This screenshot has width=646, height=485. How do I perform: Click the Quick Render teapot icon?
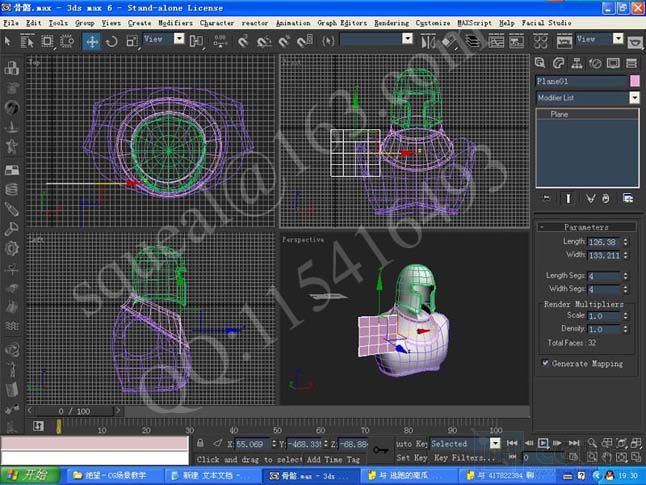pyautogui.click(x=635, y=42)
